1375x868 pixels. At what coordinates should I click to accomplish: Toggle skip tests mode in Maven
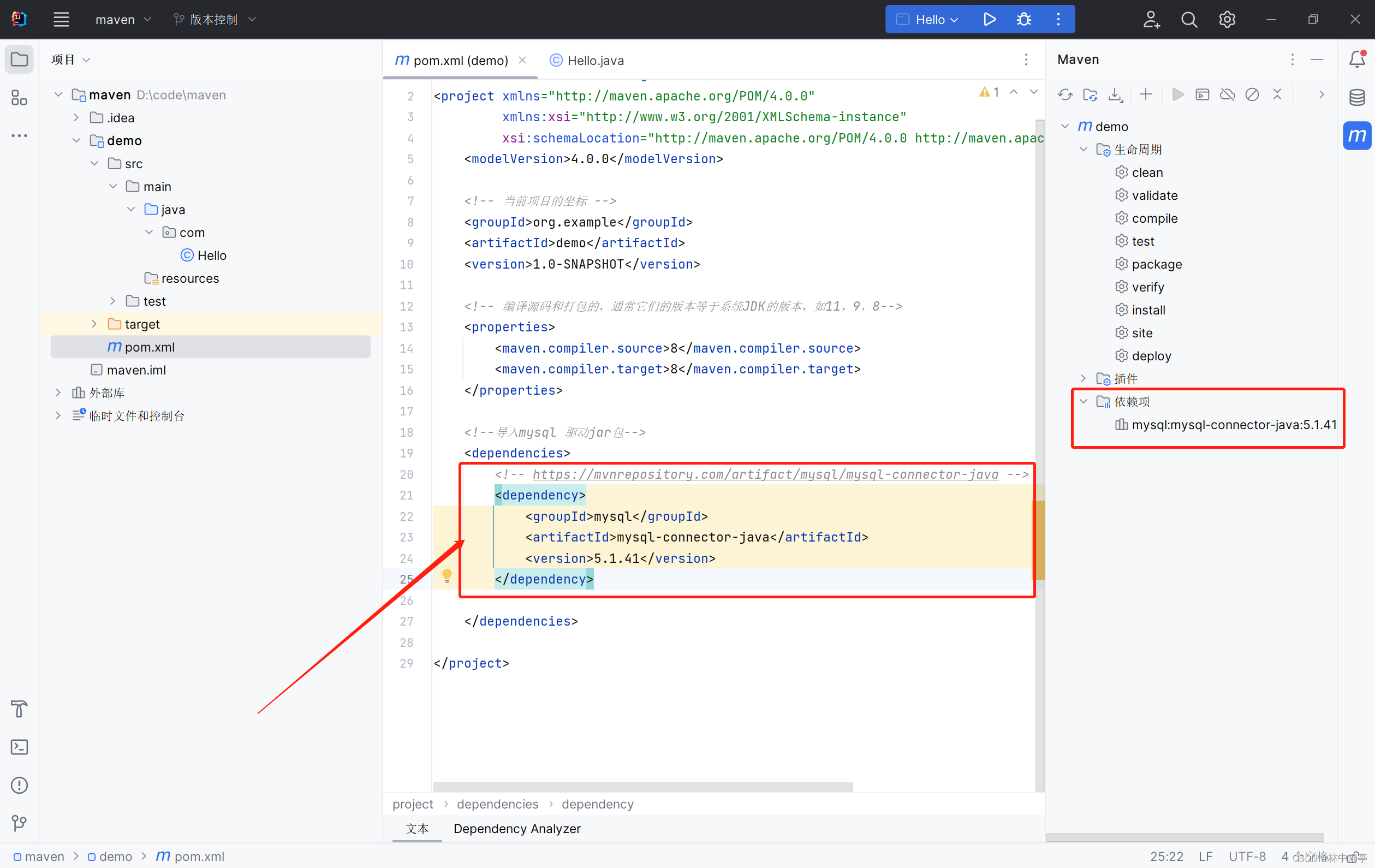(1252, 94)
